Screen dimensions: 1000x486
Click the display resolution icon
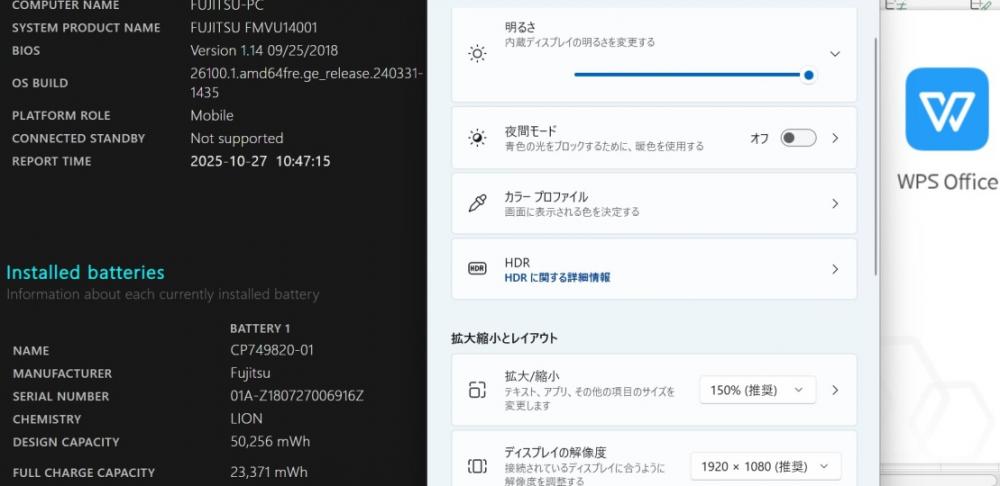click(477, 466)
